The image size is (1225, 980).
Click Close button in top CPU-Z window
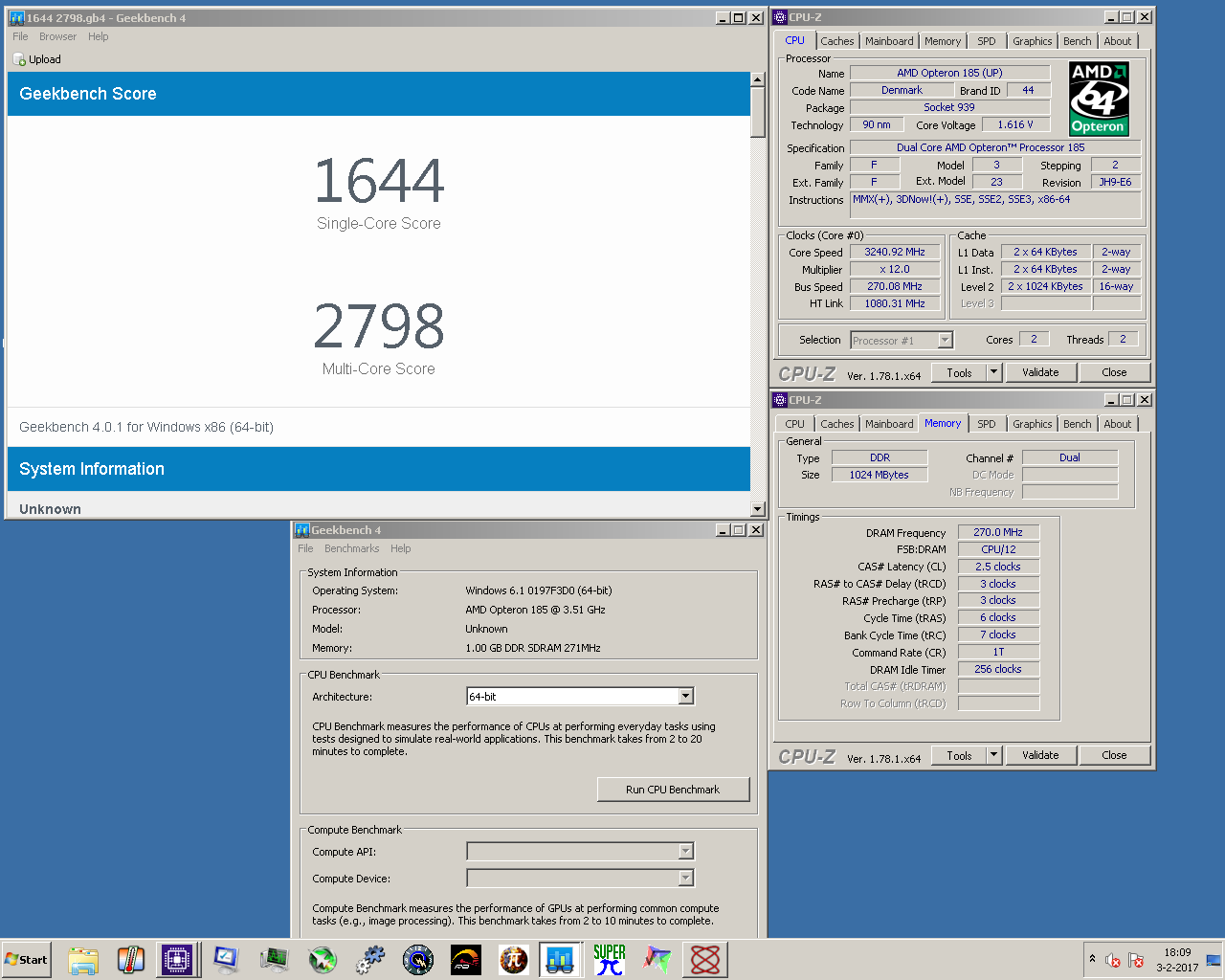pos(1114,372)
